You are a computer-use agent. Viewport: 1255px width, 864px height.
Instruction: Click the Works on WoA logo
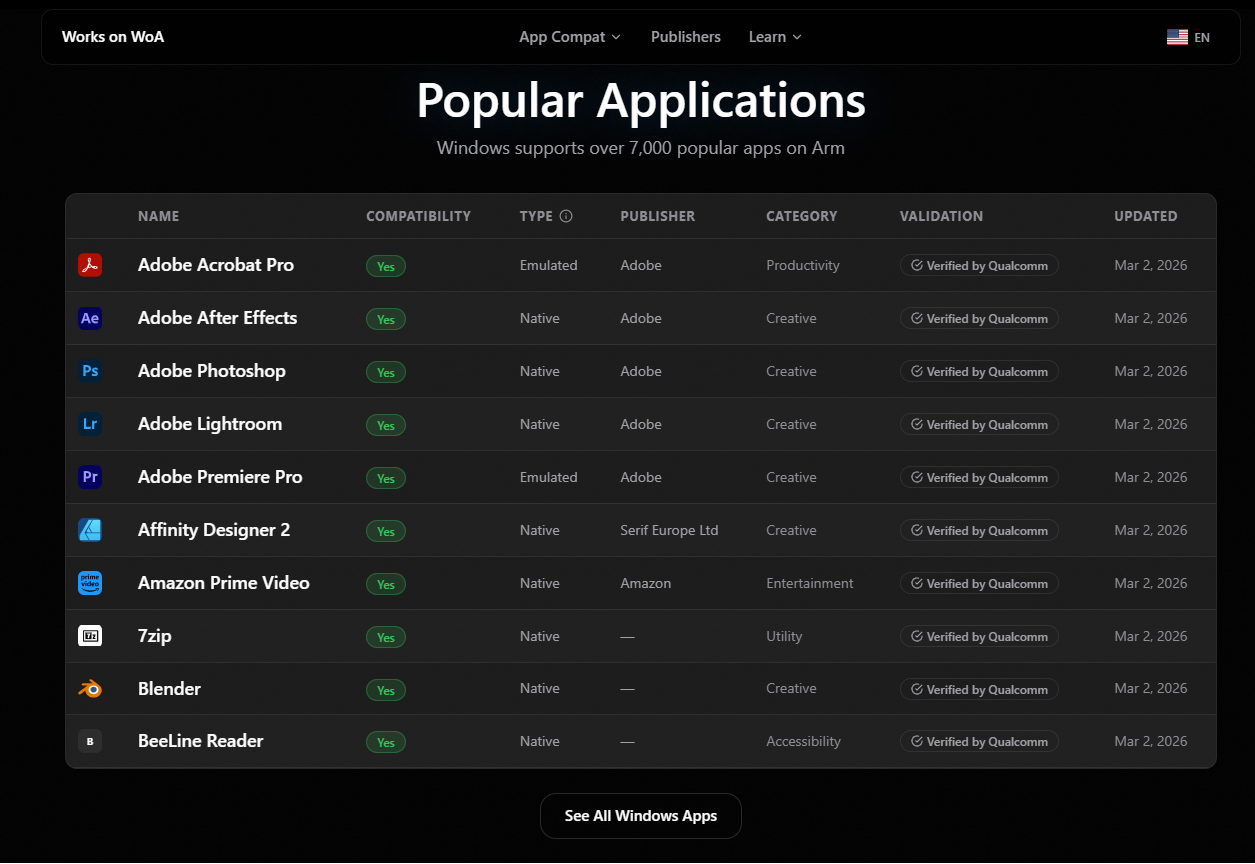113,37
